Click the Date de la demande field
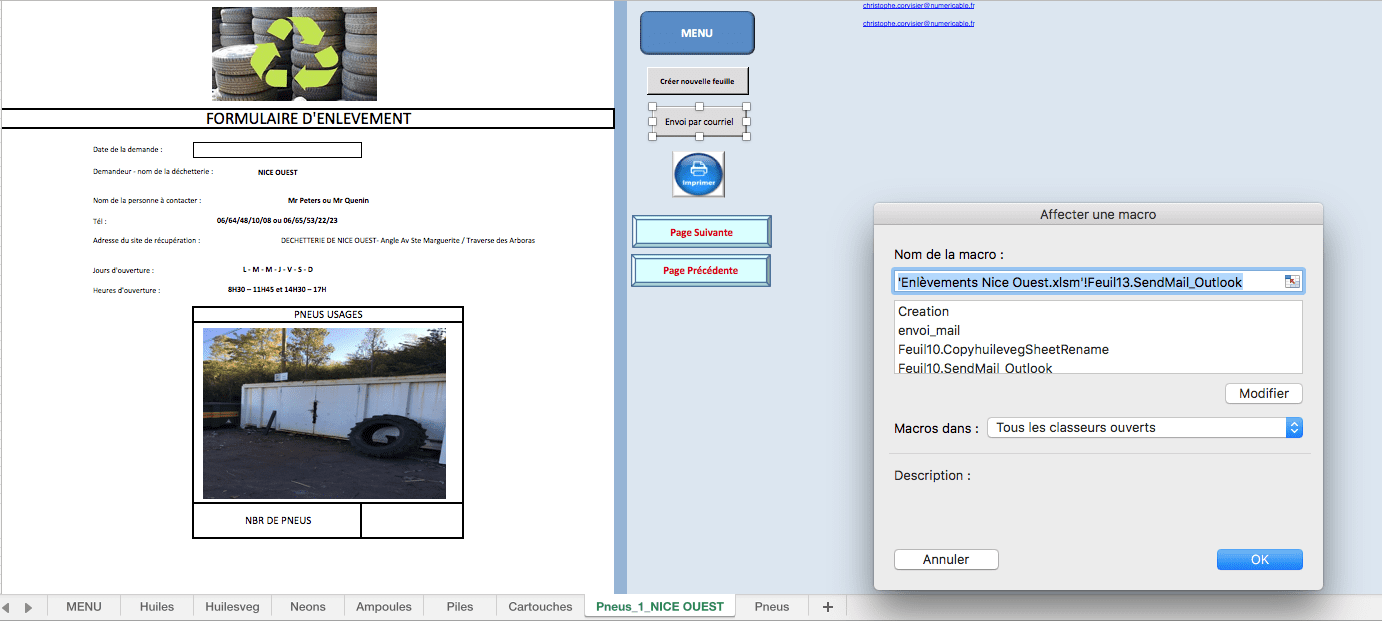This screenshot has width=1382, height=621. point(277,150)
